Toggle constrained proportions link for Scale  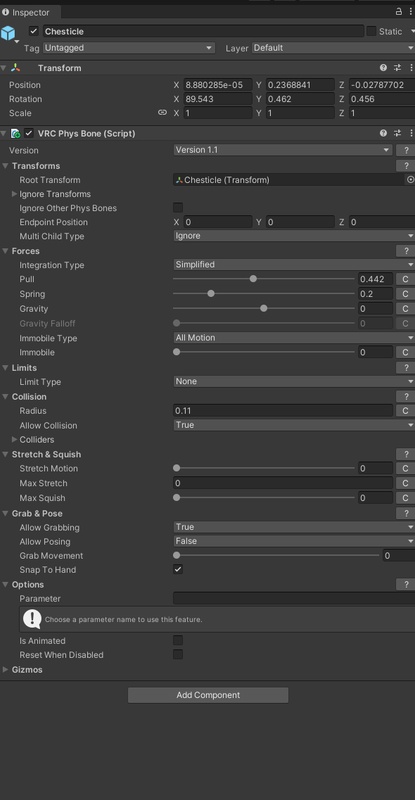[x=162, y=113]
